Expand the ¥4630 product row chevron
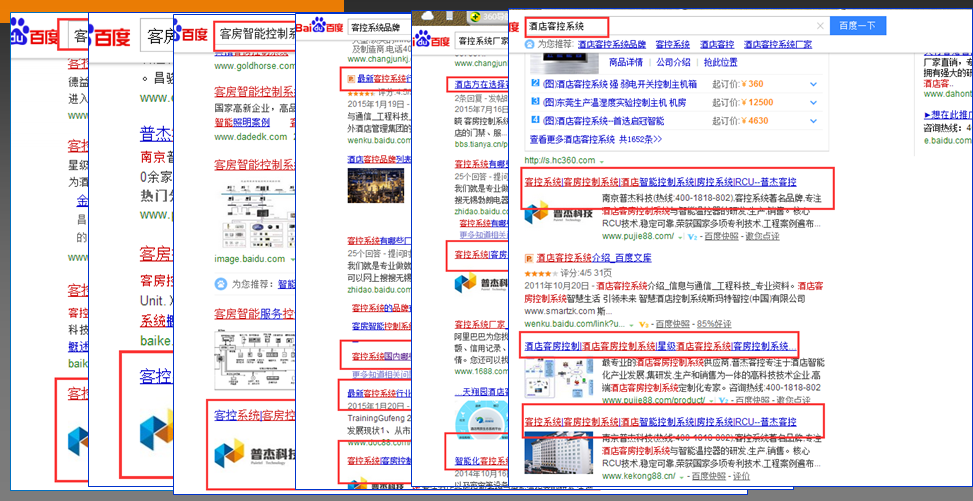Viewport: 973px width, 501px height. 814,120
